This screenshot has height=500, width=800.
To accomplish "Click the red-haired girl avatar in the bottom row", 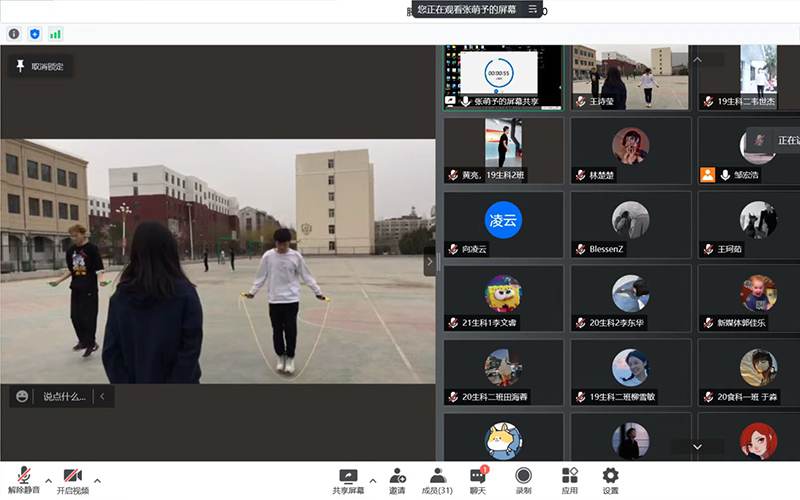I will point(759,441).
